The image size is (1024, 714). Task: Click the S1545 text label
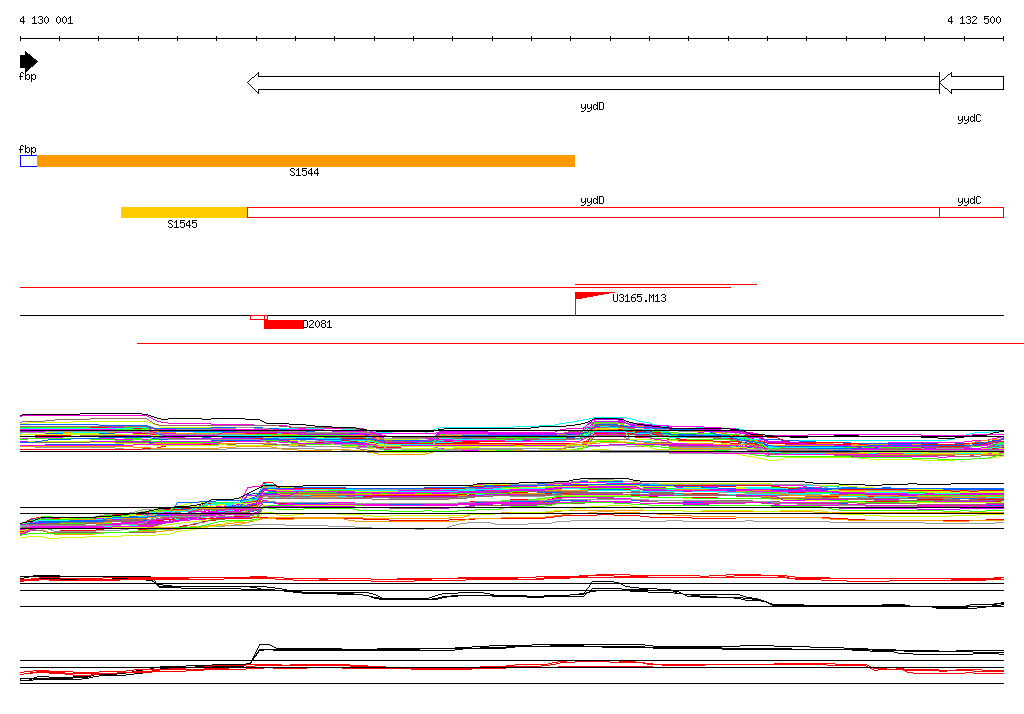(x=182, y=224)
